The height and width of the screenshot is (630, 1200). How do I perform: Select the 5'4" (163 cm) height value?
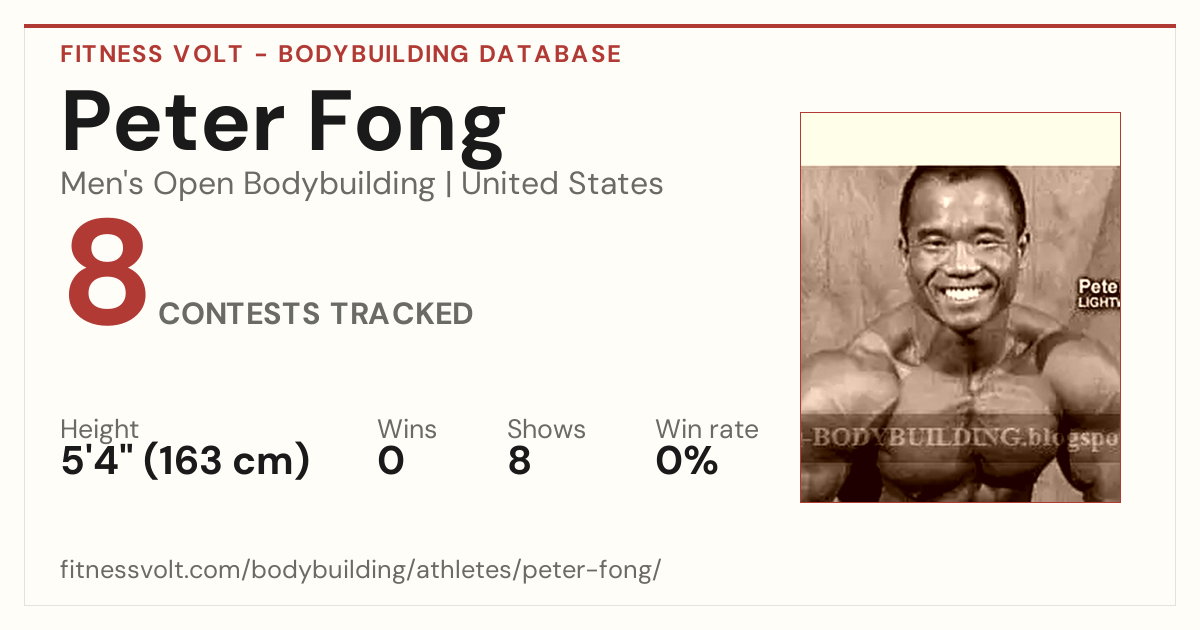click(185, 461)
